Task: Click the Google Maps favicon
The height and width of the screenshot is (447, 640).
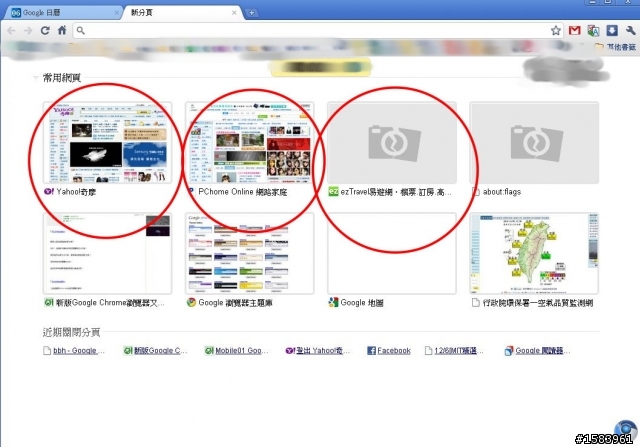Action: [333, 302]
